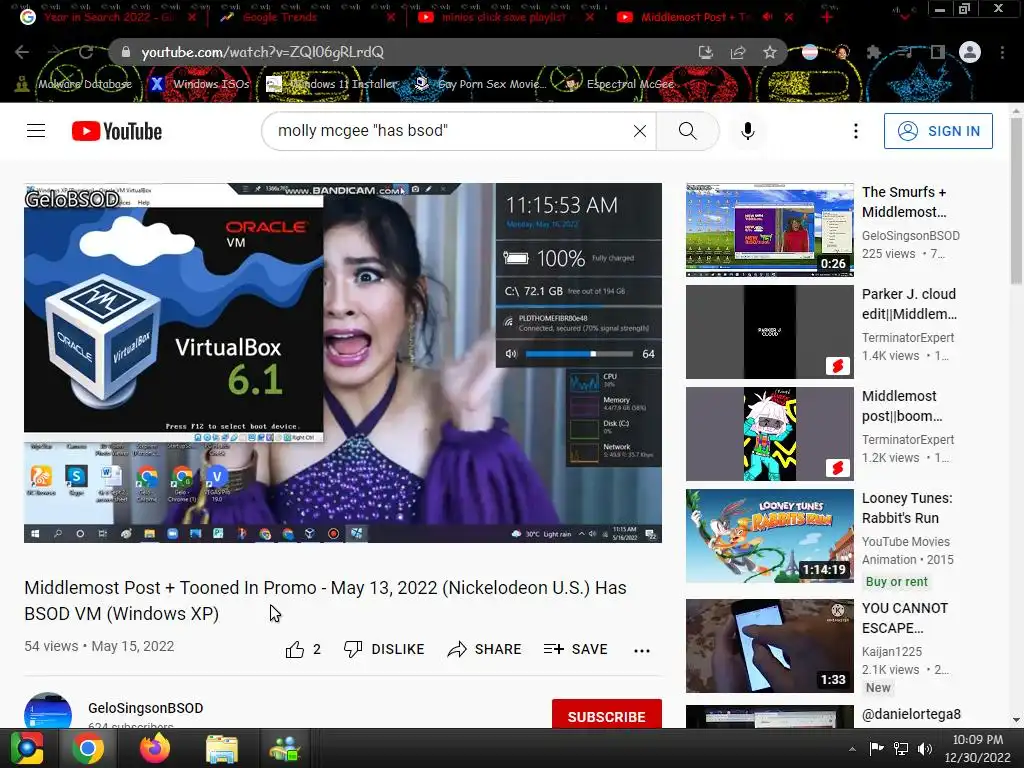The width and height of the screenshot is (1024, 768).
Task: Click scrollbar down arrow
Action: click(1016, 720)
